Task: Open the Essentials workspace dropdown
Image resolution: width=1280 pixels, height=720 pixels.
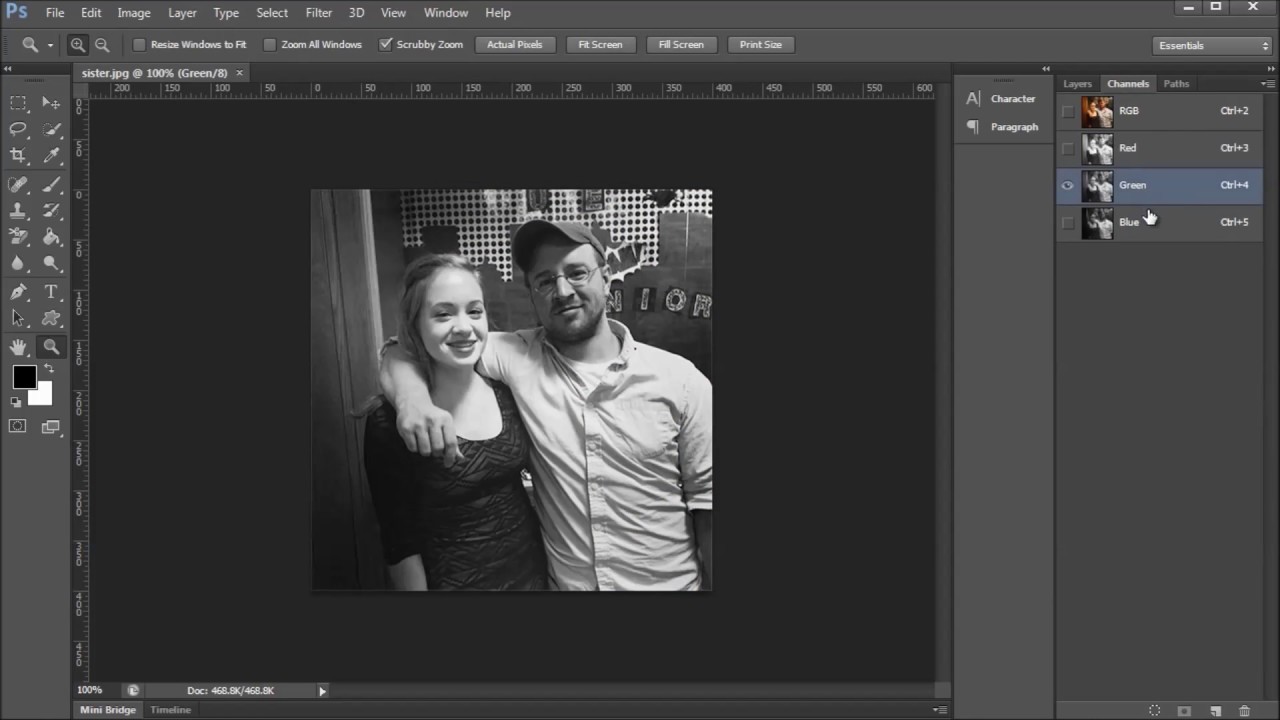Action: (1211, 45)
